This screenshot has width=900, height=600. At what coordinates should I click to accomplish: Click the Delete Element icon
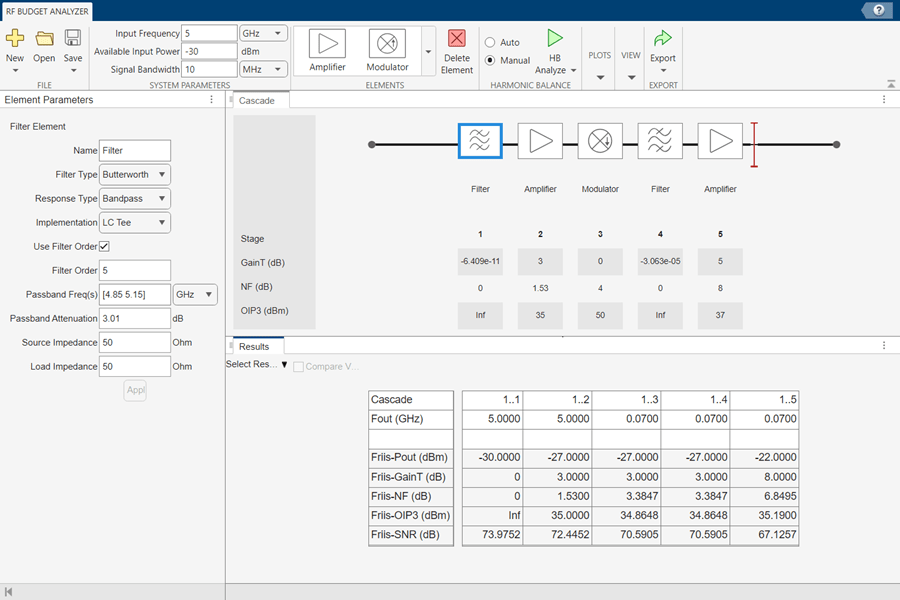pyautogui.click(x=457, y=40)
